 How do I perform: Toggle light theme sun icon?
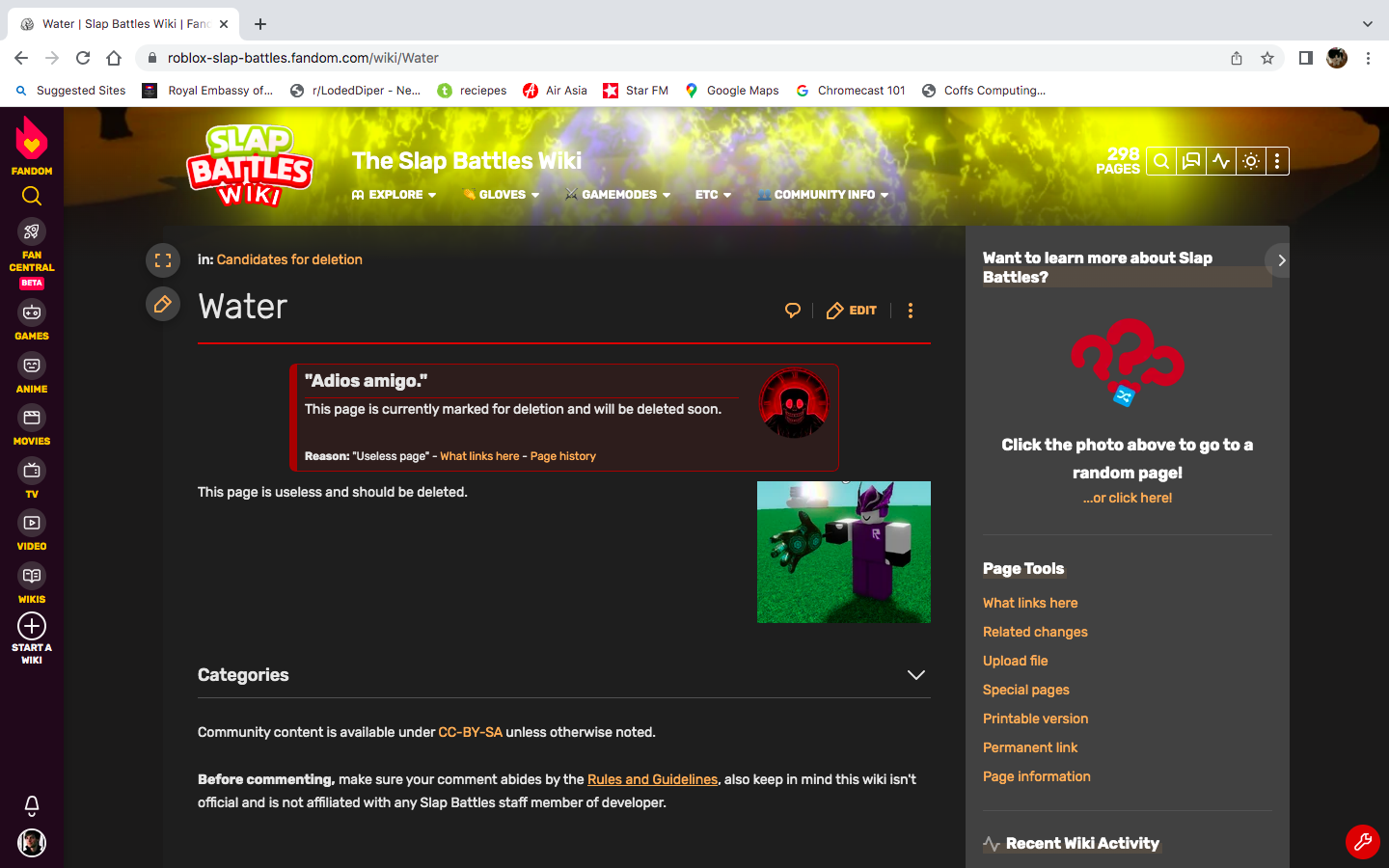(1251, 161)
